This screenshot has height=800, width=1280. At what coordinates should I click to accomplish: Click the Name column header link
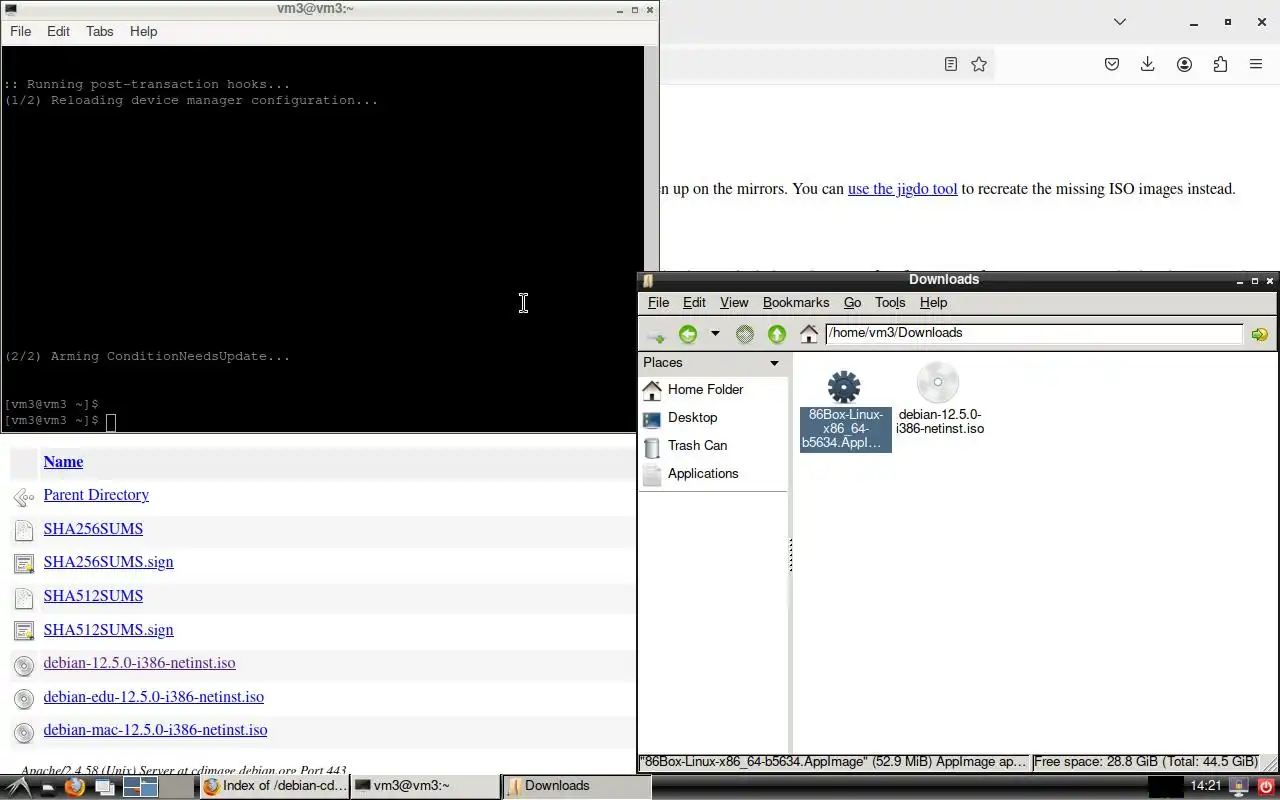coord(63,462)
